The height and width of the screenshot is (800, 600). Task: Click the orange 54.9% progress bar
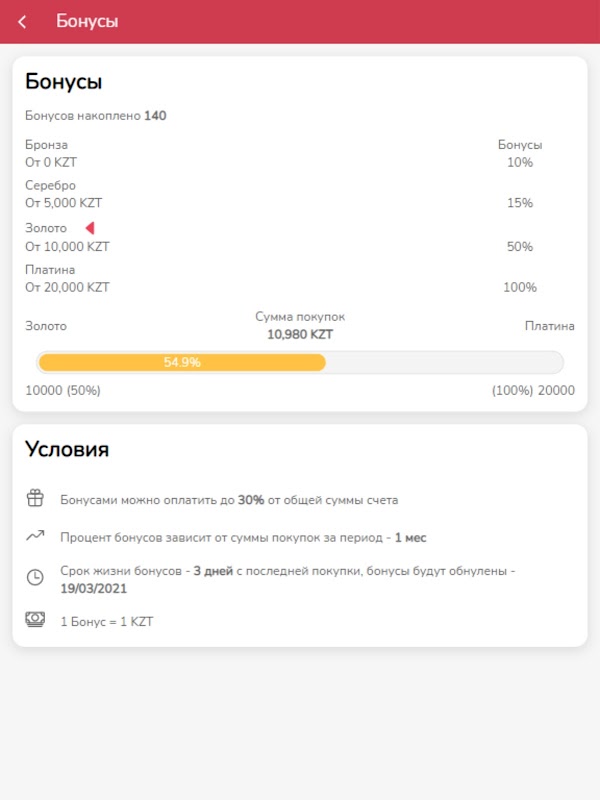coord(182,362)
